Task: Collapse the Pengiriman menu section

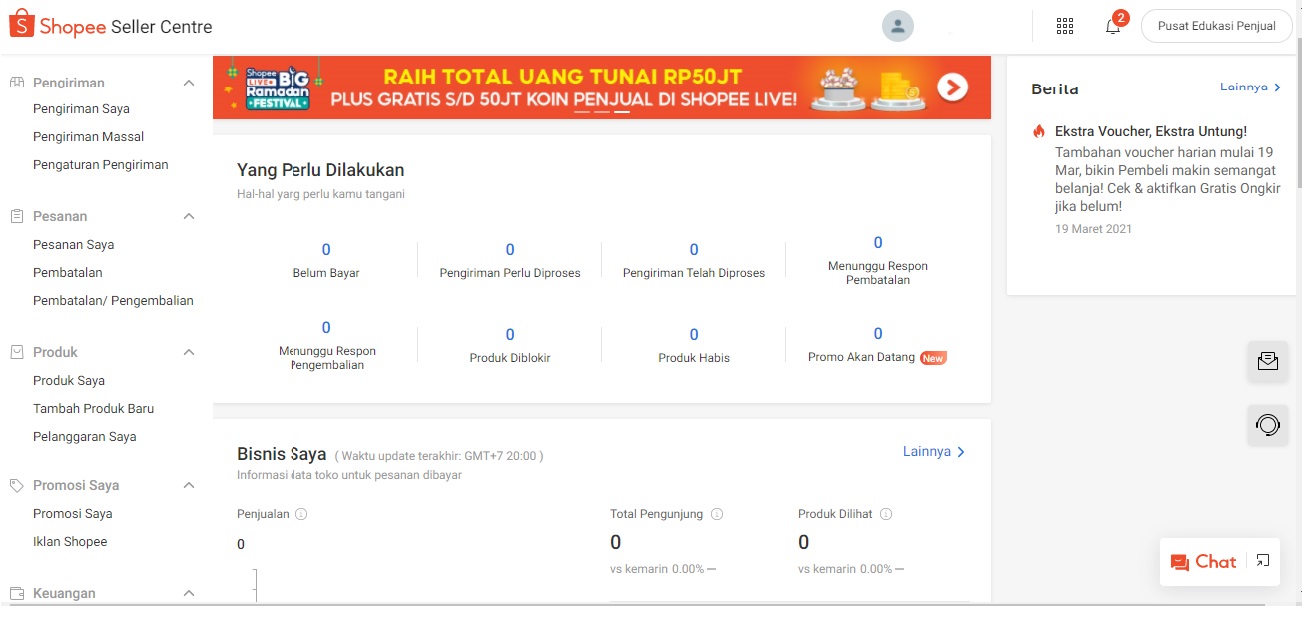Action: [189, 83]
